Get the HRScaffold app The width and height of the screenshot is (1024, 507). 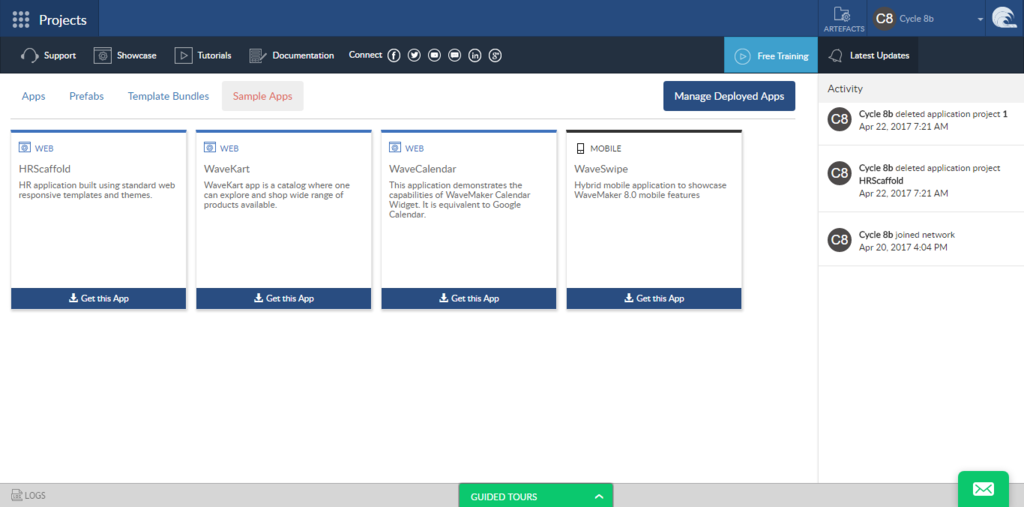(99, 298)
